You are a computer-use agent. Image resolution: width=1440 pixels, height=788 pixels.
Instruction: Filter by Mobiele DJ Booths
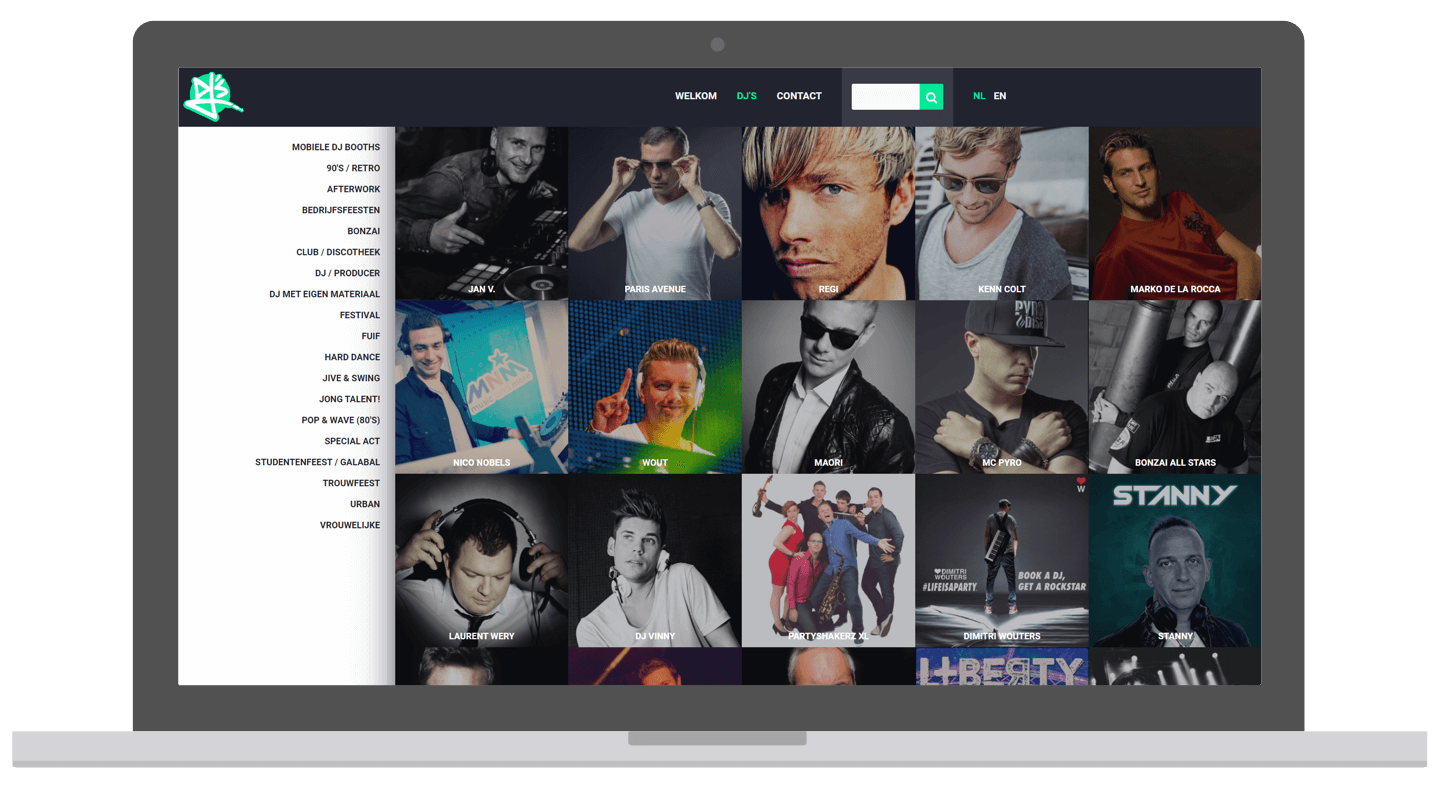(x=336, y=147)
